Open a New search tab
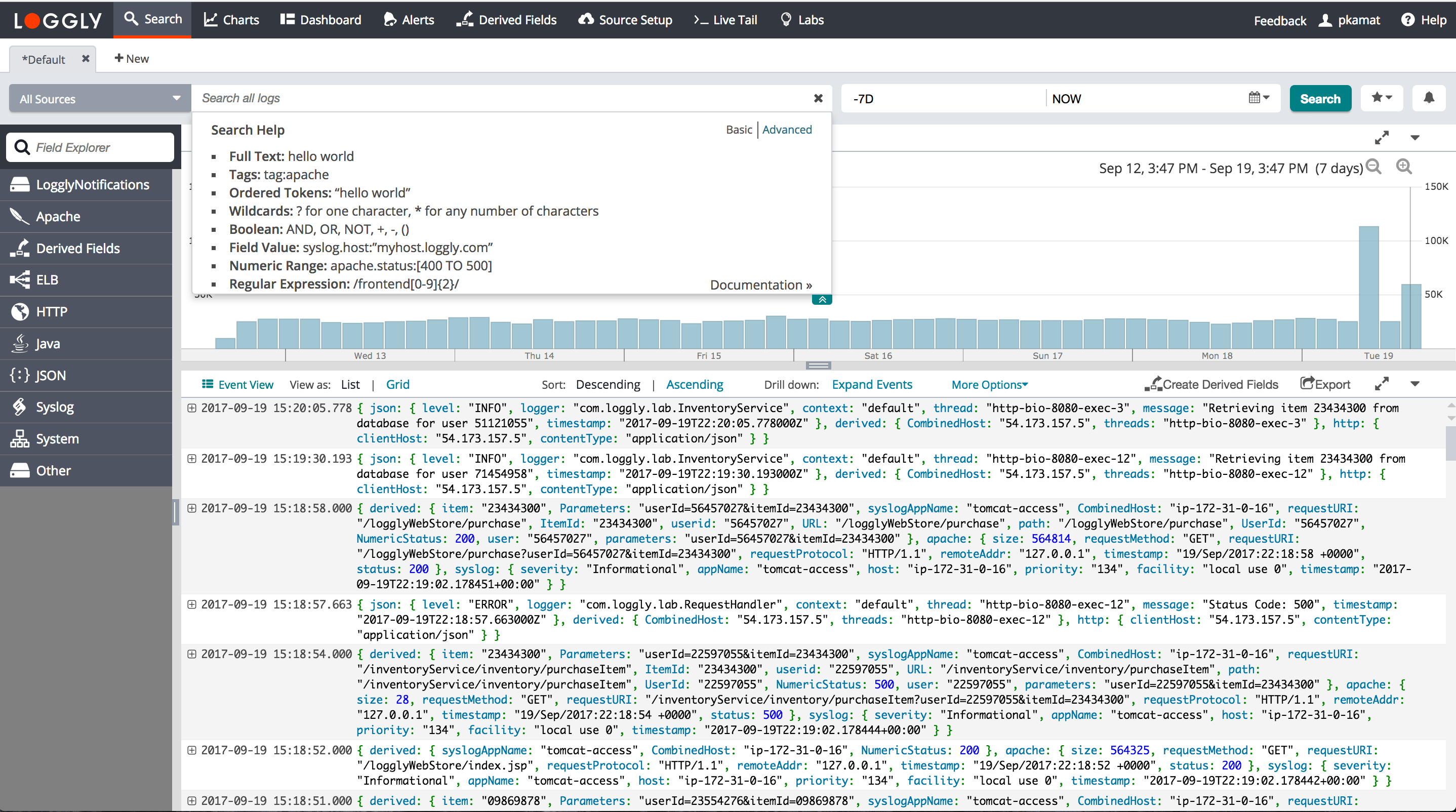The height and width of the screenshot is (812, 1456). (132, 58)
